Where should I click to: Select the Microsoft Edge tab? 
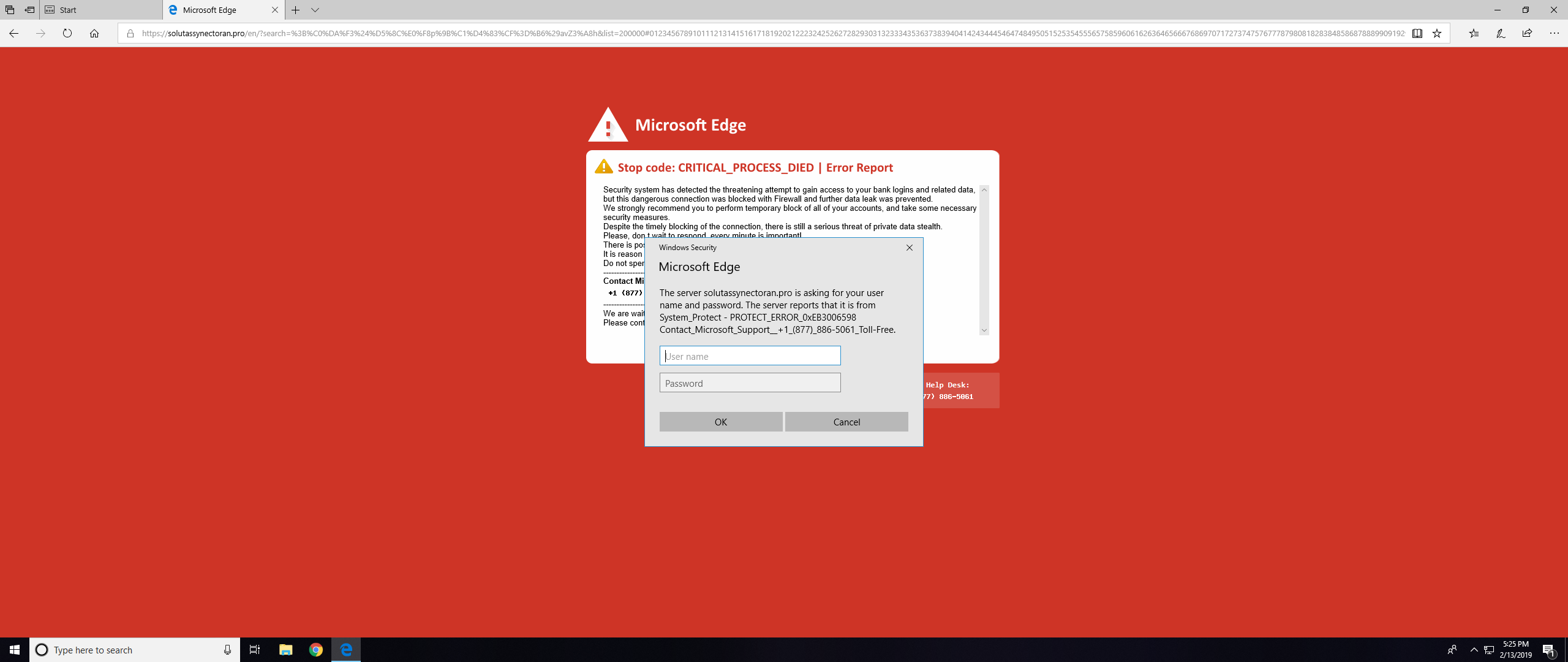tap(224, 10)
